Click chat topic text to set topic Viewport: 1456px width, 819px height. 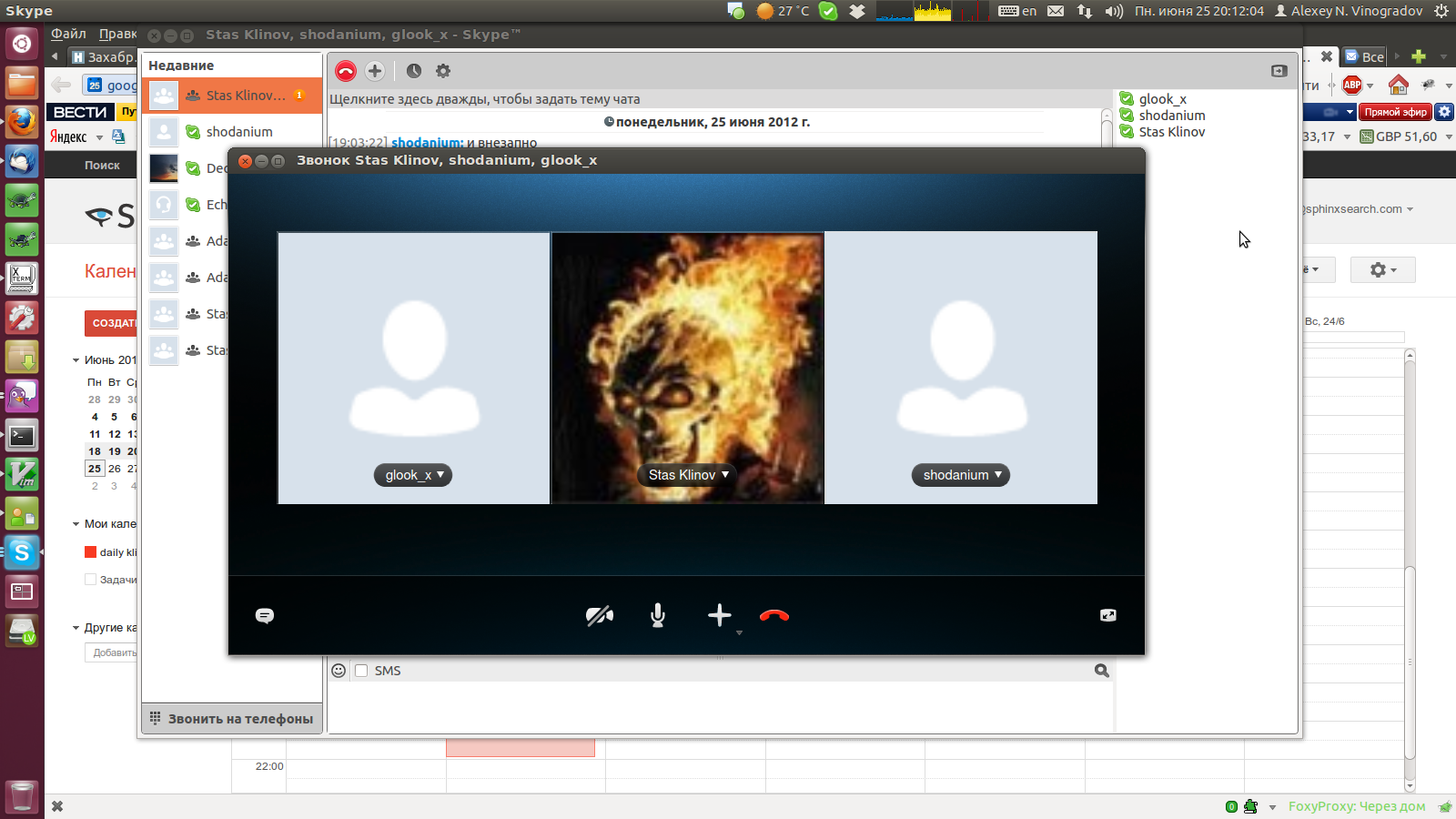pos(484,99)
